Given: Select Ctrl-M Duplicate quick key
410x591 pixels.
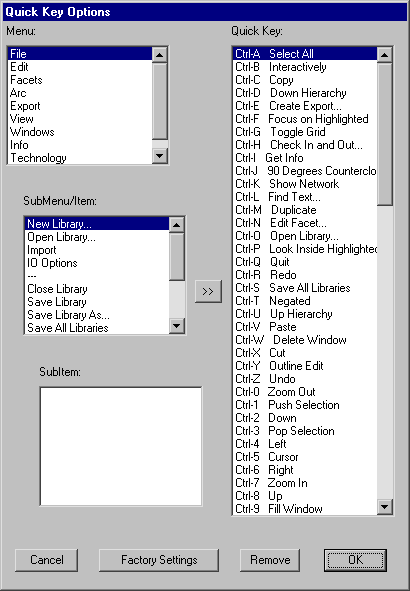Looking at the screenshot, I should (305, 210).
